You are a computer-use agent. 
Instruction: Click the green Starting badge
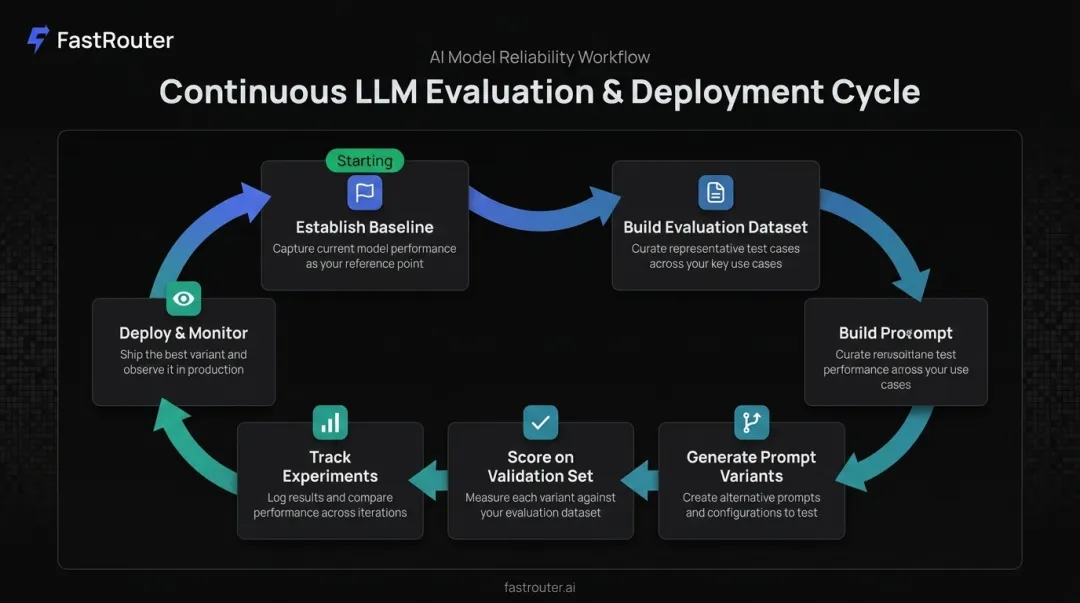click(364, 161)
